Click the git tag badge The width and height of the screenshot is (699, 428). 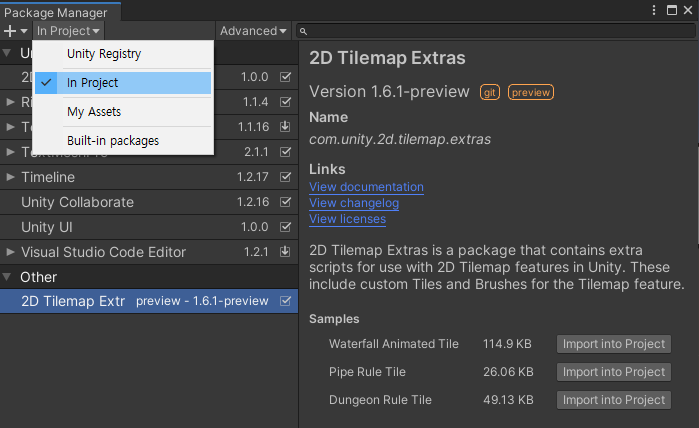coord(489,92)
